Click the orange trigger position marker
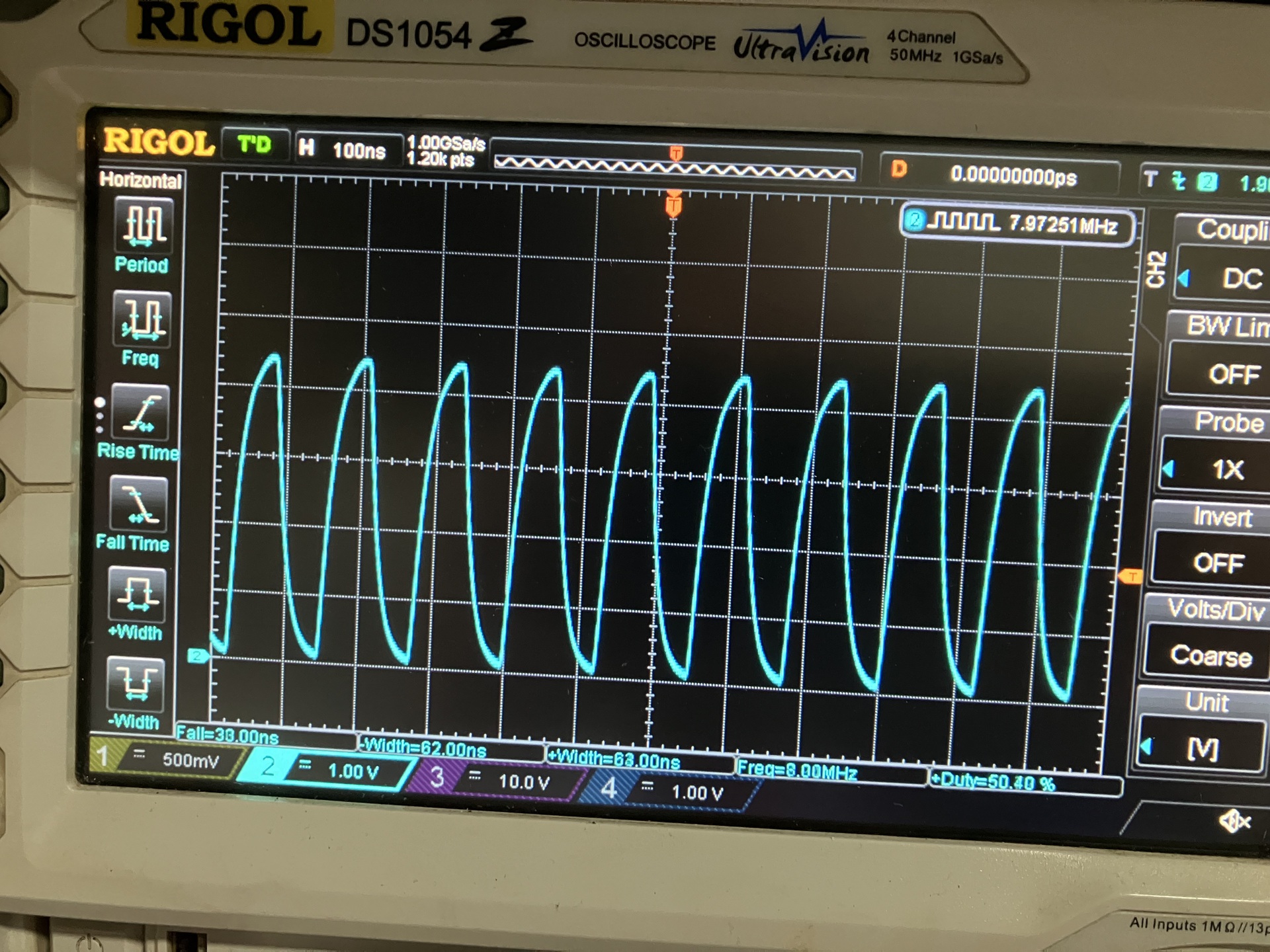This screenshot has width=1270, height=952. (673, 205)
